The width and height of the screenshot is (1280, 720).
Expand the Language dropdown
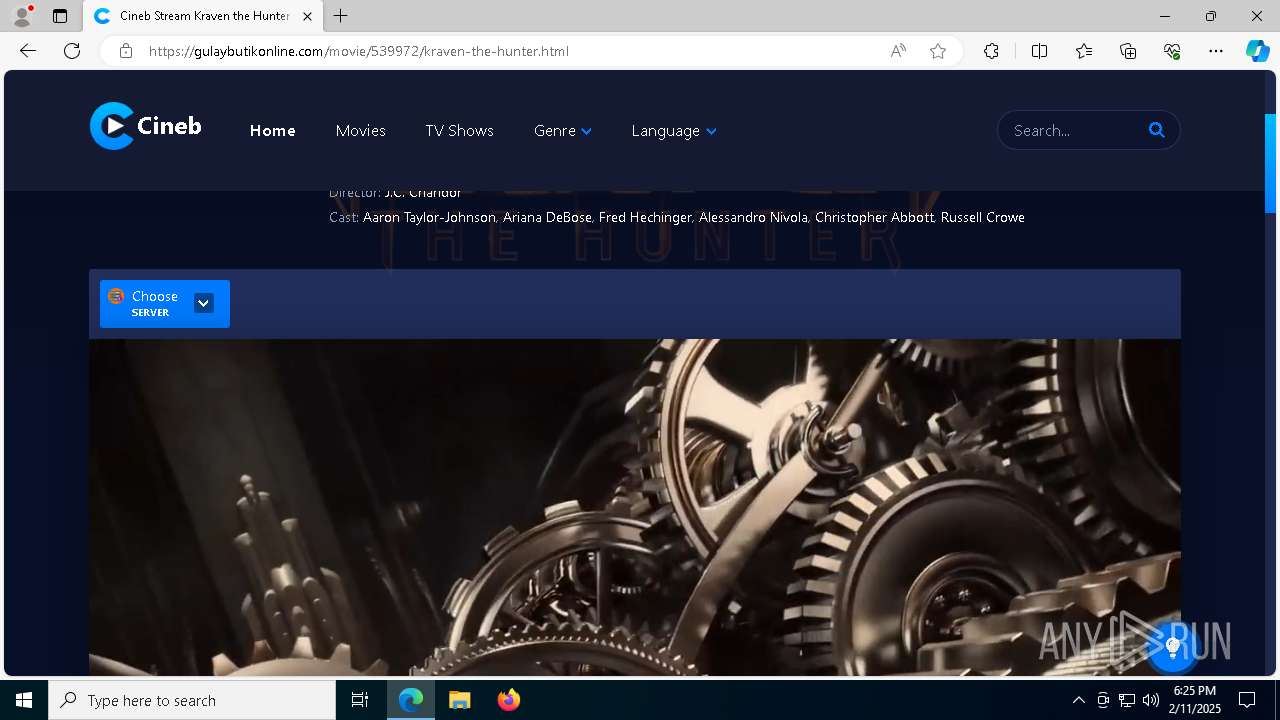(x=674, y=131)
